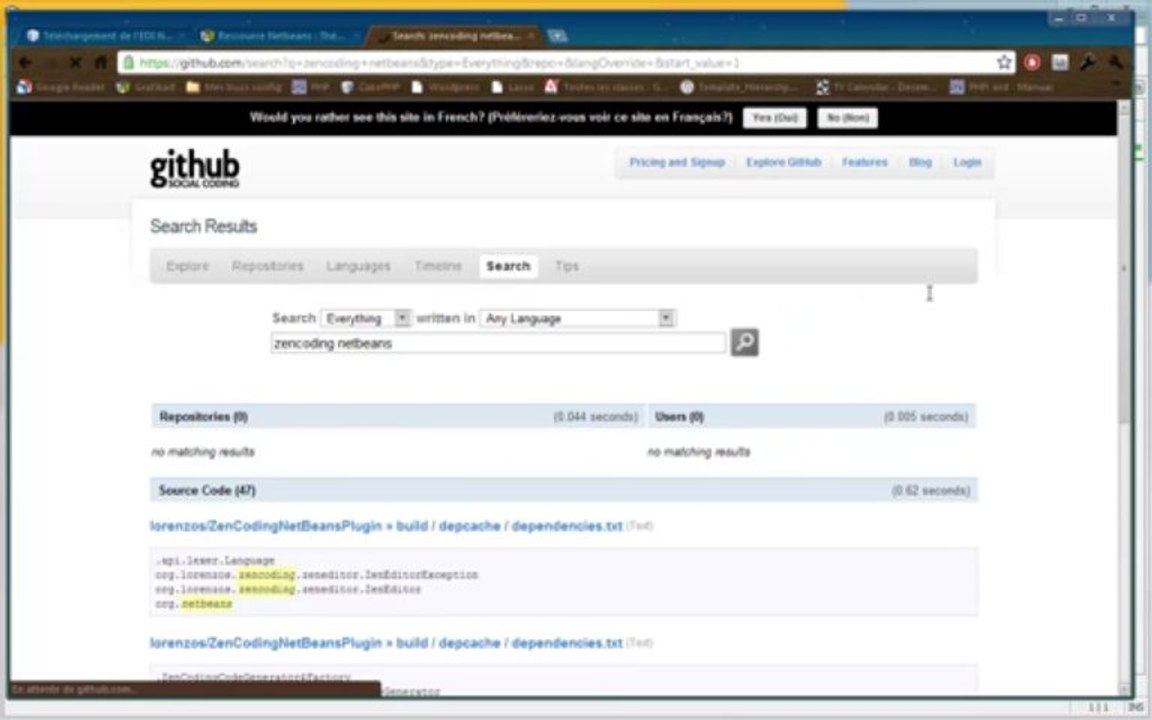The image size is (1152, 720).
Task: Open the Blog link
Action: click(920, 162)
